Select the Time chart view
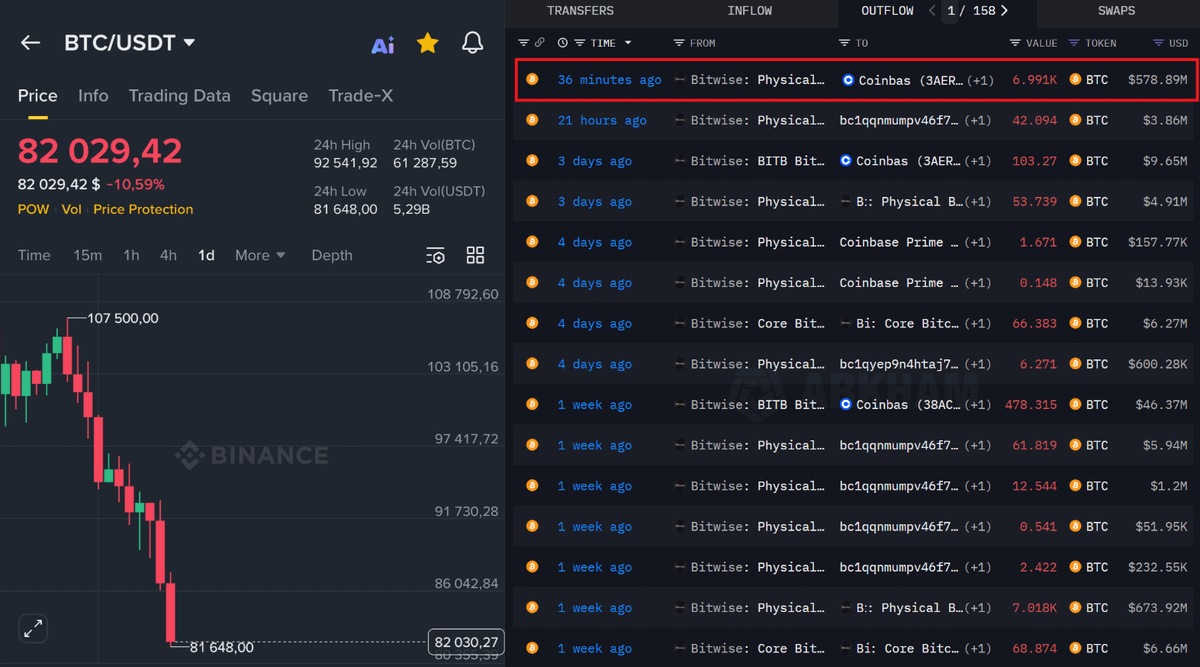Screen dimensions: 1200x667 click(x=34, y=256)
